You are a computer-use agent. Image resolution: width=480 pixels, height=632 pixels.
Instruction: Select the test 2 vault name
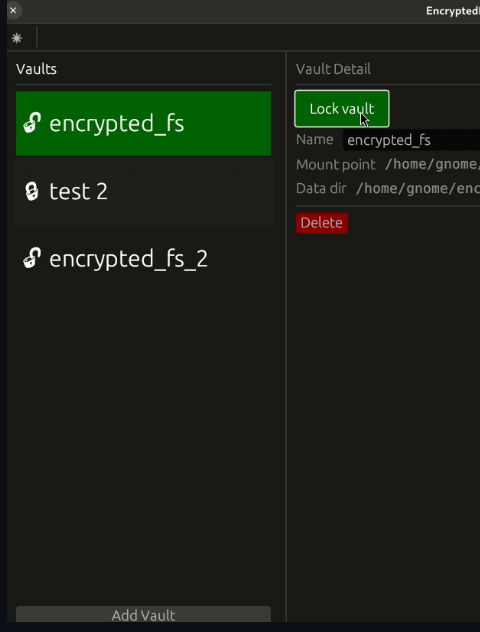pos(79,191)
